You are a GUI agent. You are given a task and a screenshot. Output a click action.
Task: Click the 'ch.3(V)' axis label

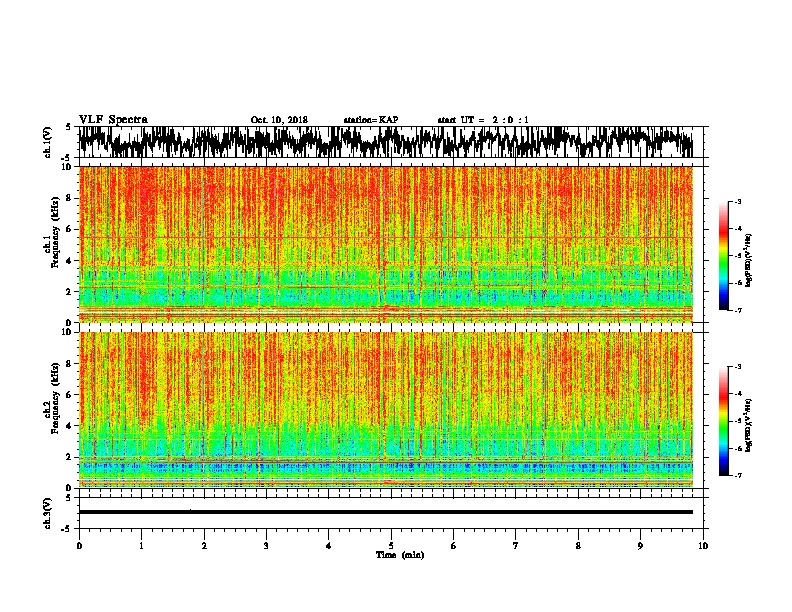click(x=47, y=513)
